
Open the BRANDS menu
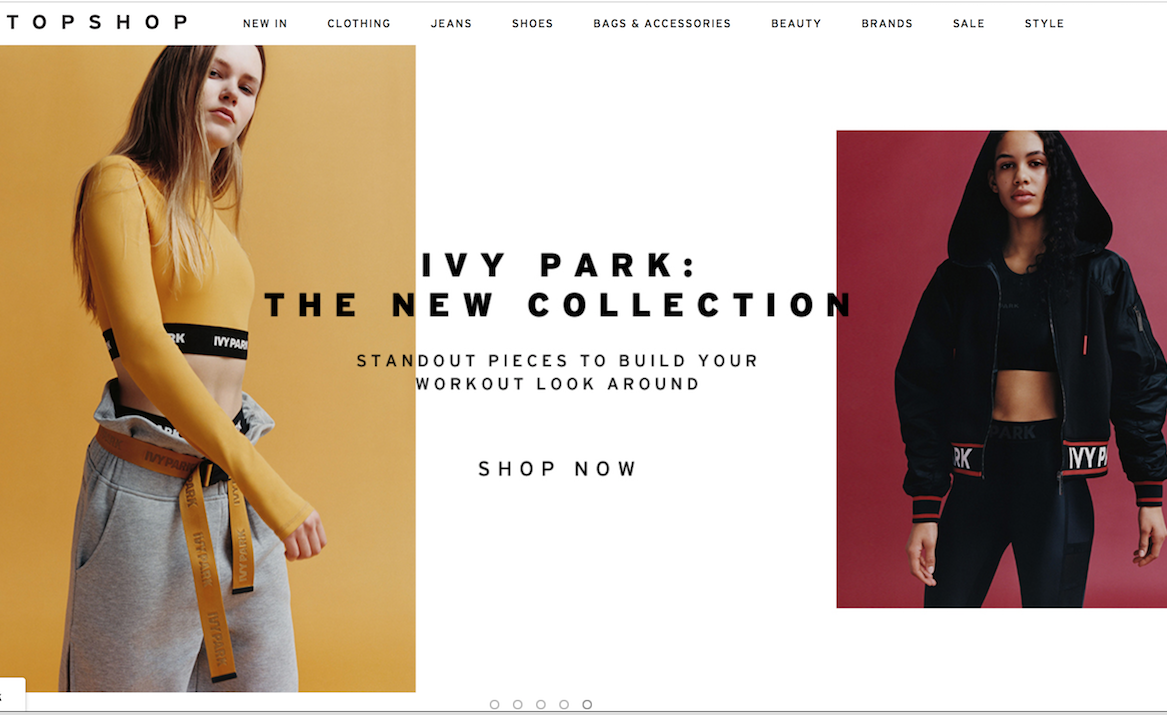(886, 24)
